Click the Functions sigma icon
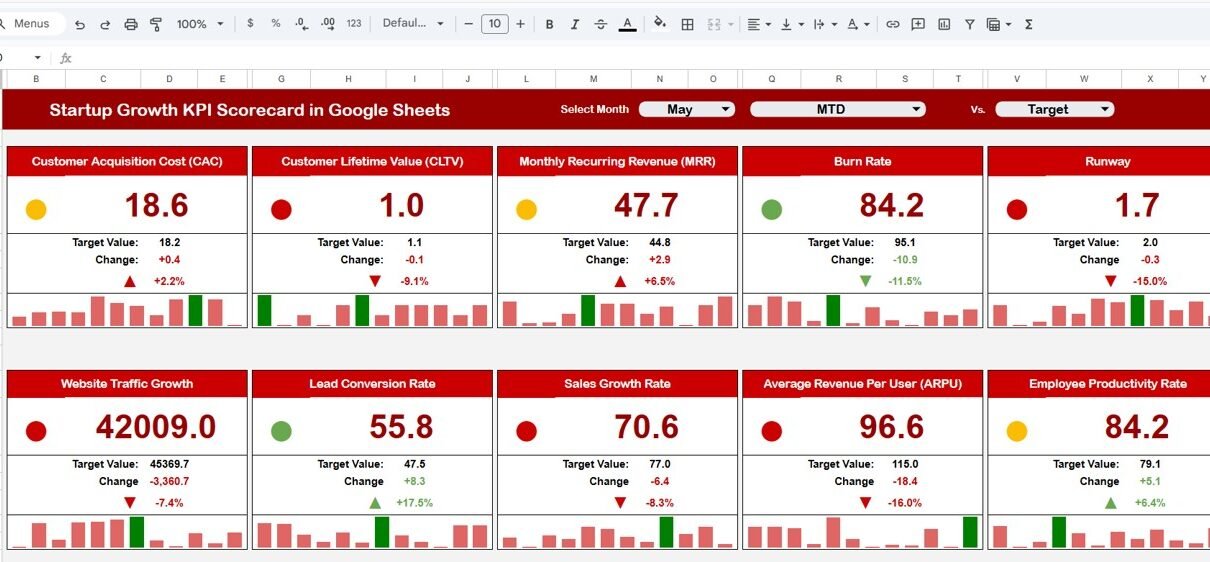Image resolution: width=1210 pixels, height=562 pixels. 1029,24
